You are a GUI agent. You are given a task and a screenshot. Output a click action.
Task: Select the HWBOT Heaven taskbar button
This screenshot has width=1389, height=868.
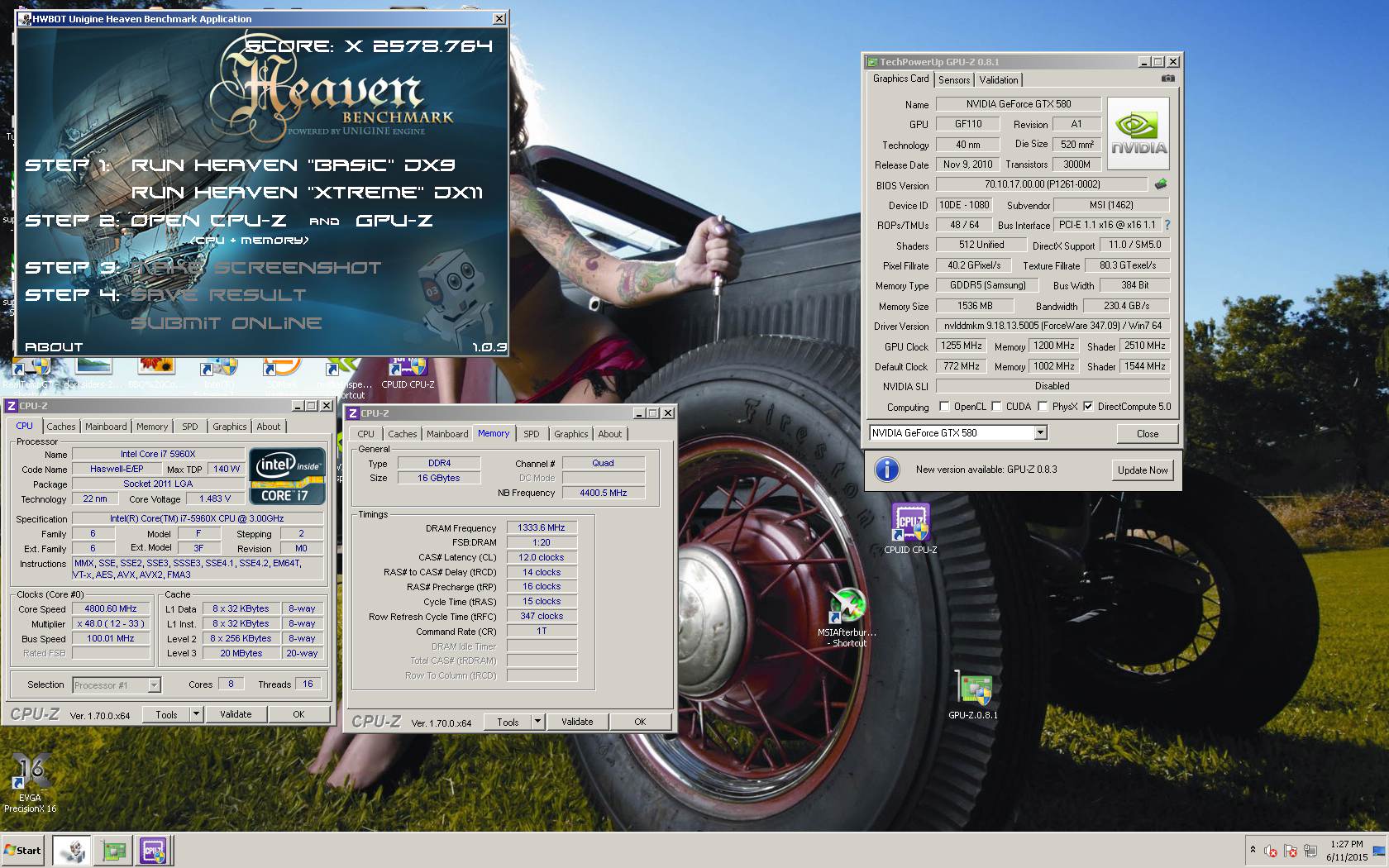(72, 850)
